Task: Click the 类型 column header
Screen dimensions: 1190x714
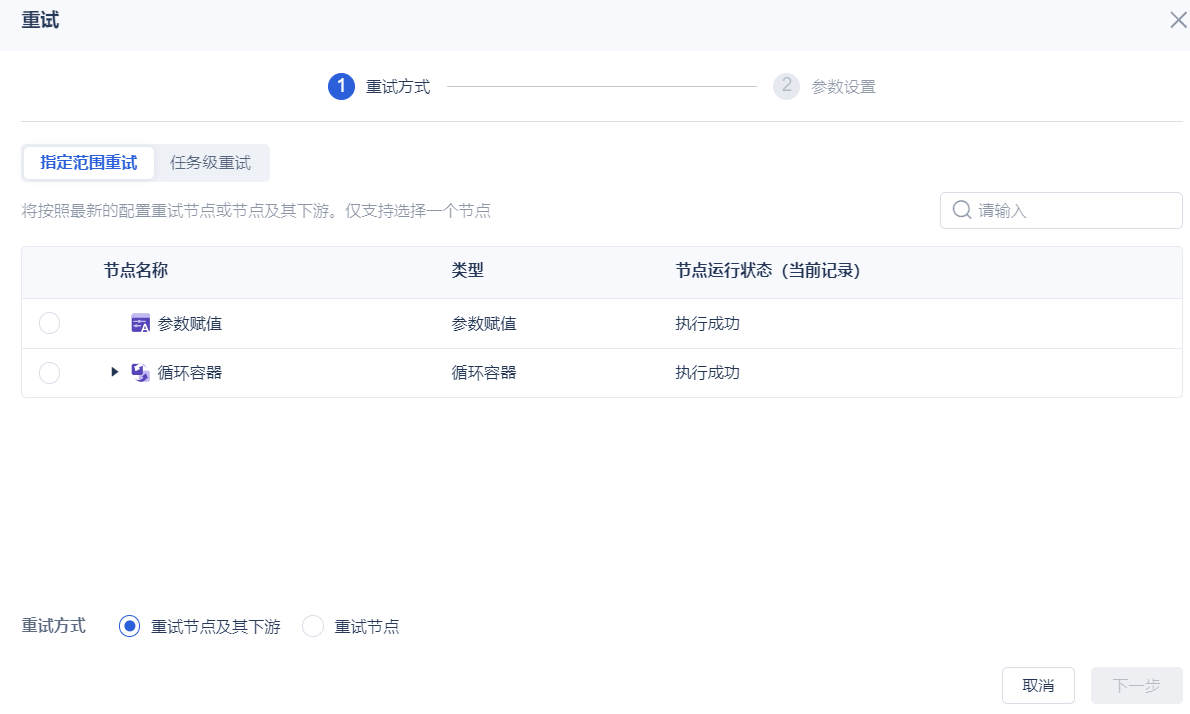Action: [468, 270]
